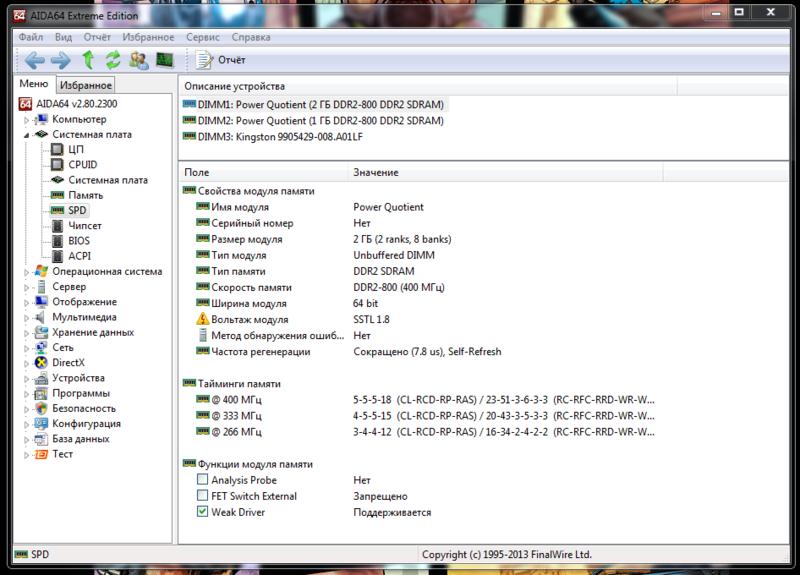
Task: Expand the Операционная система node
Action: click(x=27, y=272)
